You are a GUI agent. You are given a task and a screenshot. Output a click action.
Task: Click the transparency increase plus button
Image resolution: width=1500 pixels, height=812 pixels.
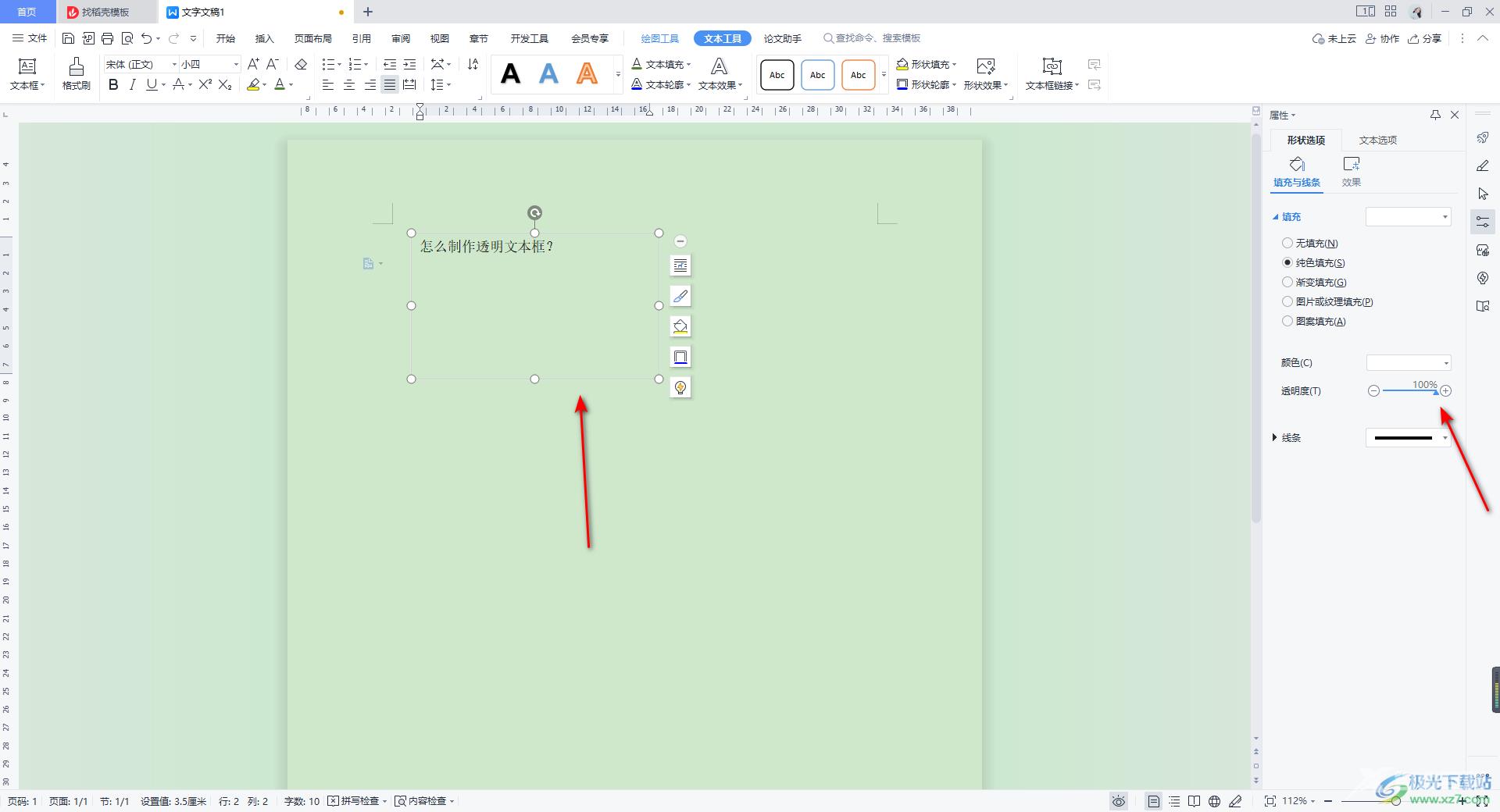[x=1445, y=391]
